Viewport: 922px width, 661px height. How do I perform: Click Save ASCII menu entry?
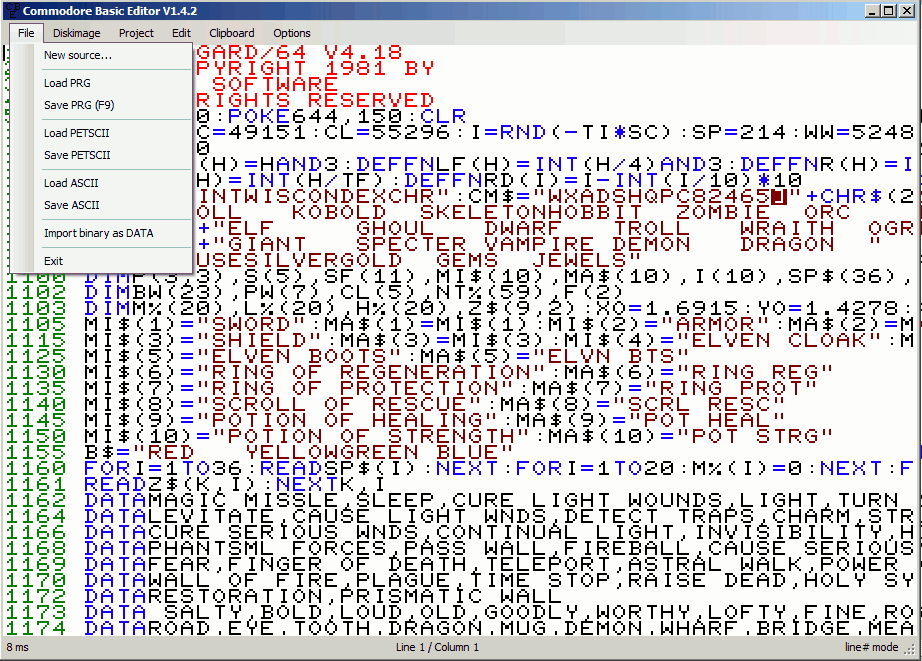click(71, 205)
